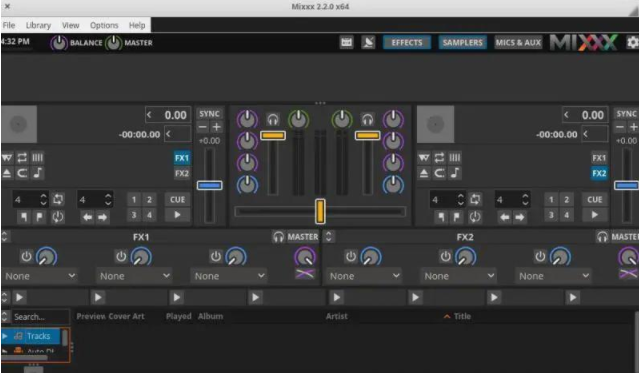Image resolution: width=639 pixels, height=373 pixels.
Task: Click the crossfader yellow handle
Action: [x=320, y=211]
